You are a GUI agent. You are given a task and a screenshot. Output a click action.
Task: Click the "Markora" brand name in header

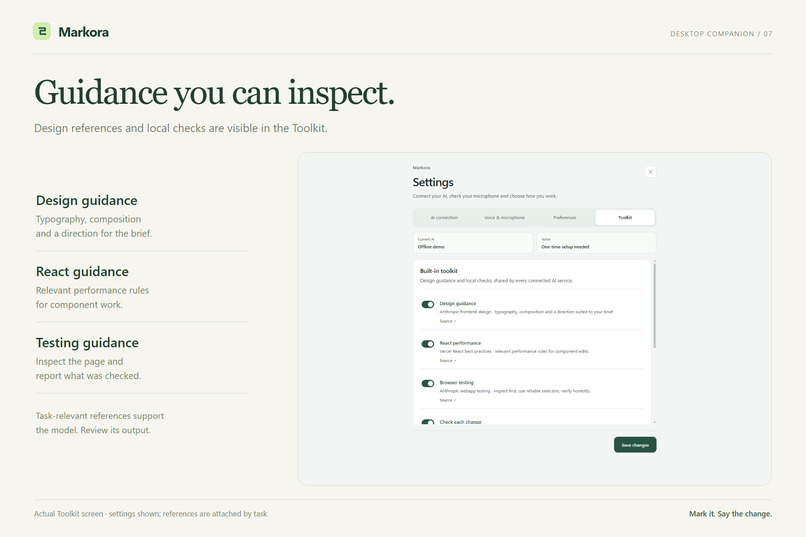(x=83, y=32)
